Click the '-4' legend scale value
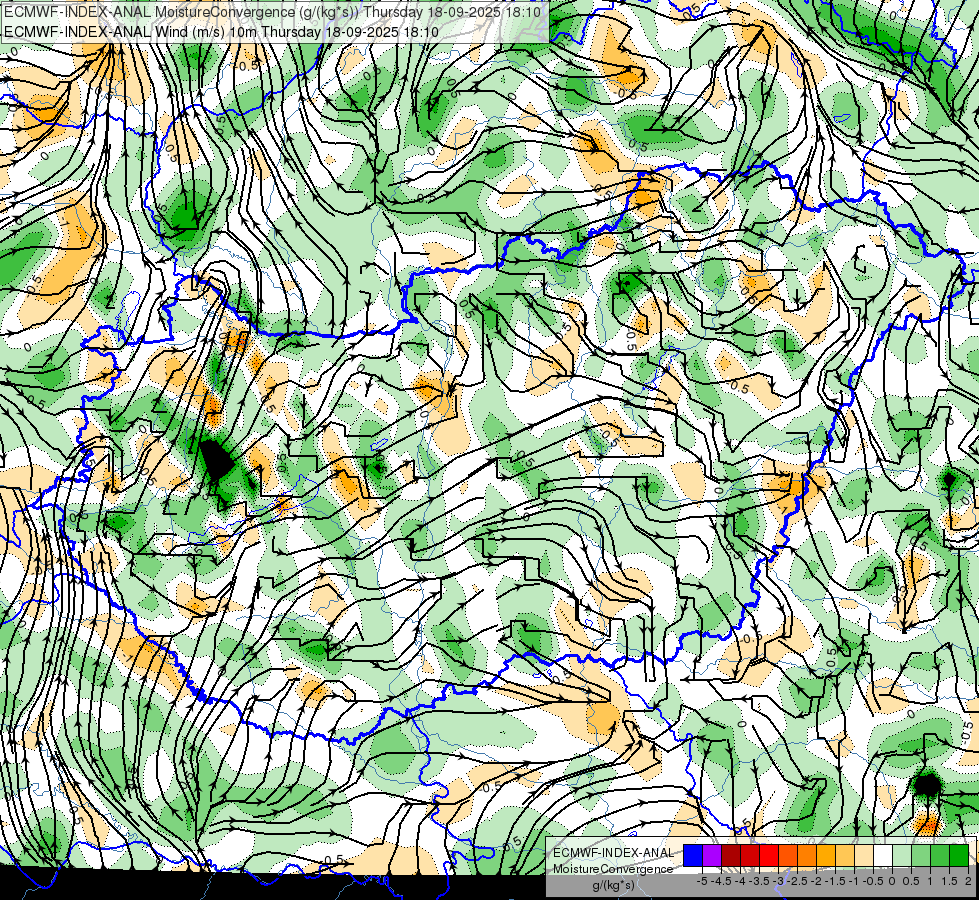The width and height of the screenshot is (979, 900). click(740, 881)
